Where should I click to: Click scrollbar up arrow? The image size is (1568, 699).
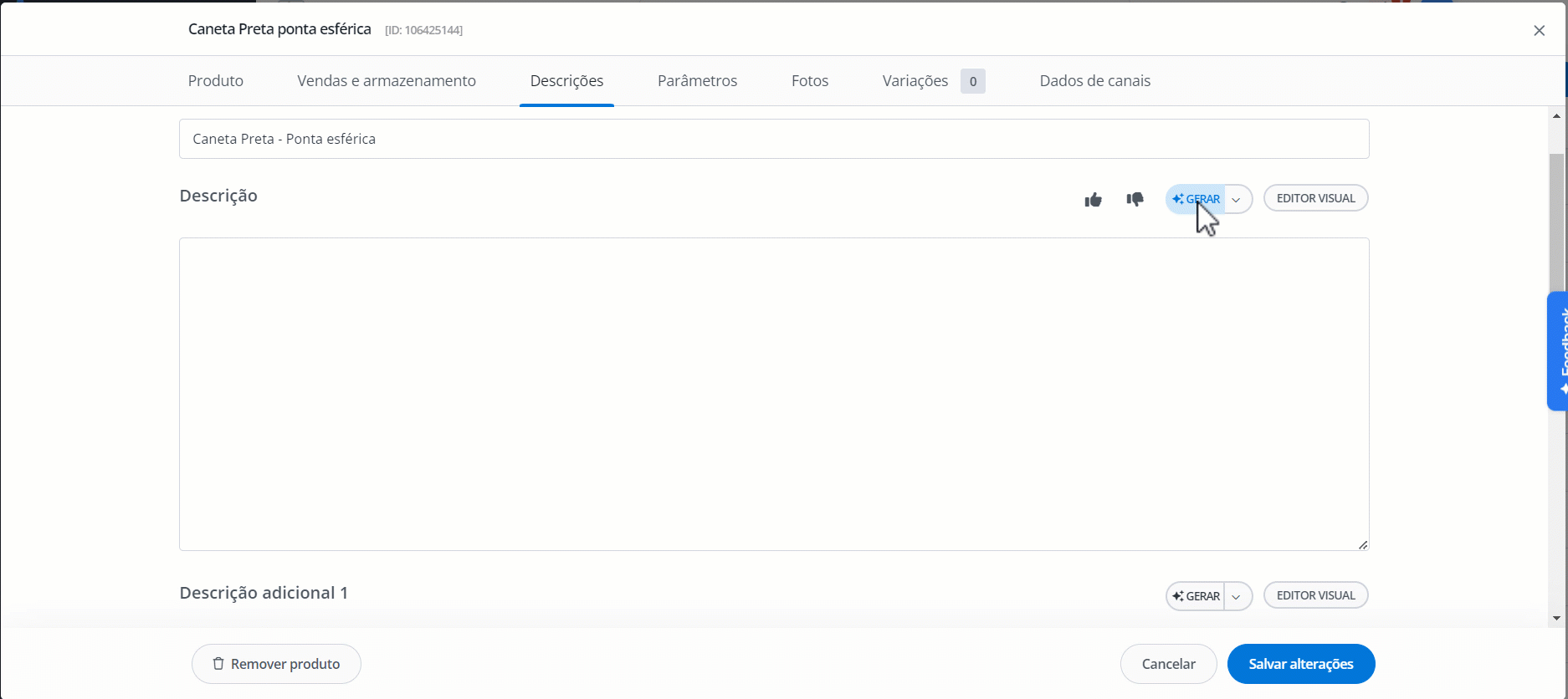pyautogui.click(x=1556, y=116)
